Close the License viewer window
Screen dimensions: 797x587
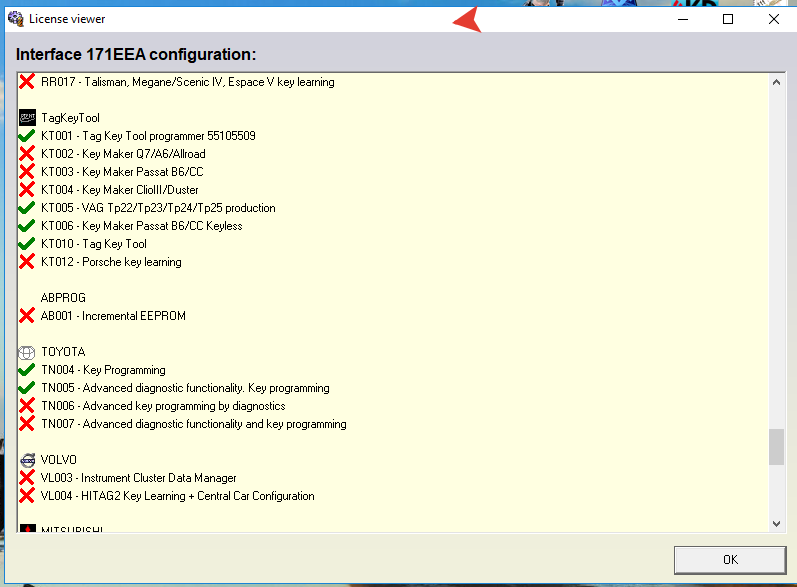[774, 19]
